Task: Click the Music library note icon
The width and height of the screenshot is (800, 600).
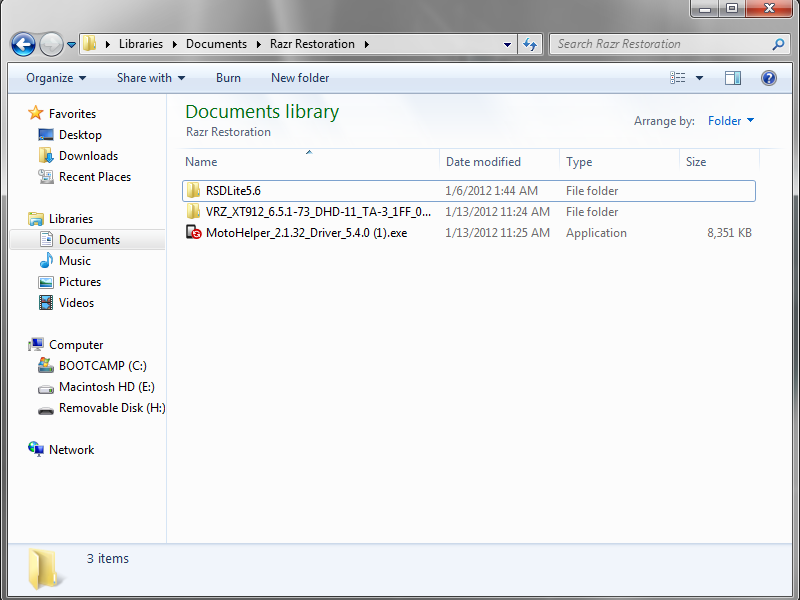Action: 46,260
